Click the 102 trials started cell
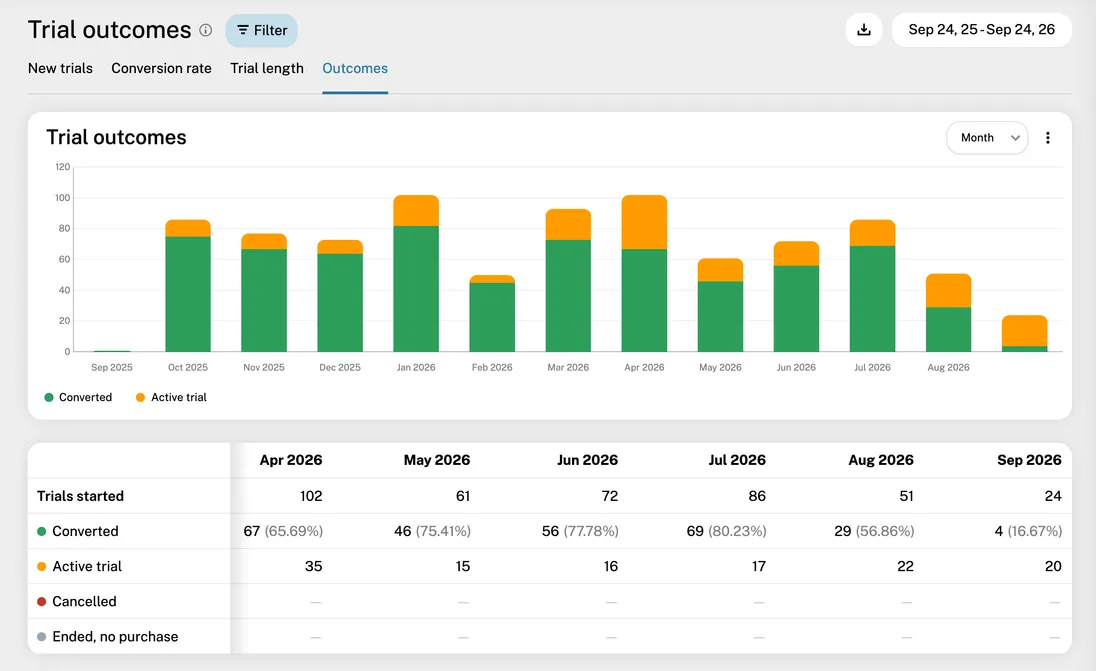1096x671 pixels. (x=311, y=496)
